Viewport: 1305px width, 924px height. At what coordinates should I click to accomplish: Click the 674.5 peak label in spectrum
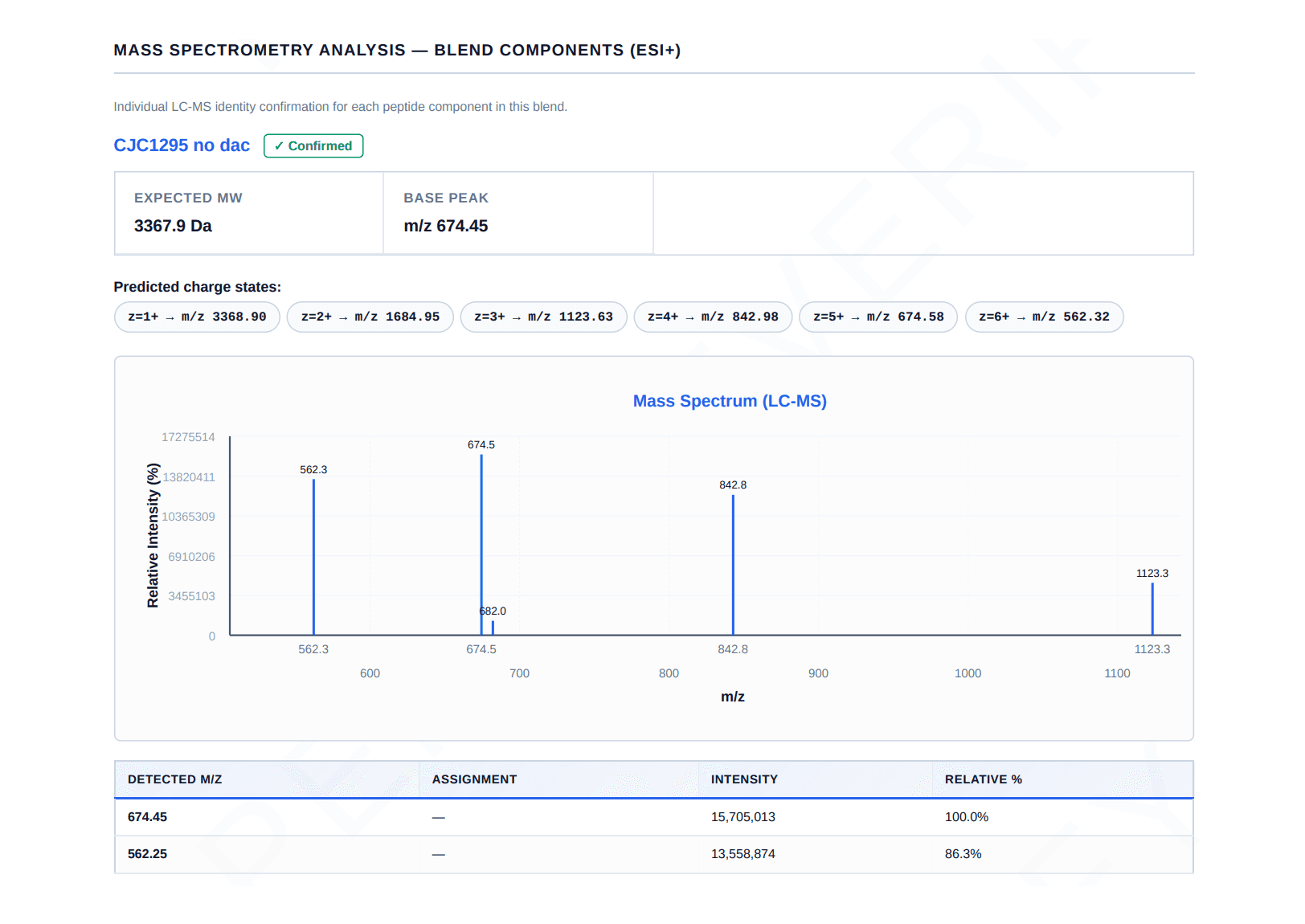coord(481,445)
